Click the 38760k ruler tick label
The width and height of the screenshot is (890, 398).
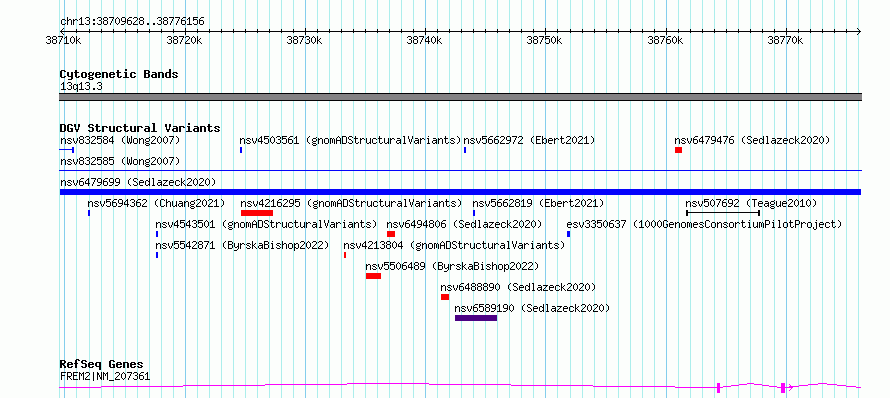tap(665, 41)
